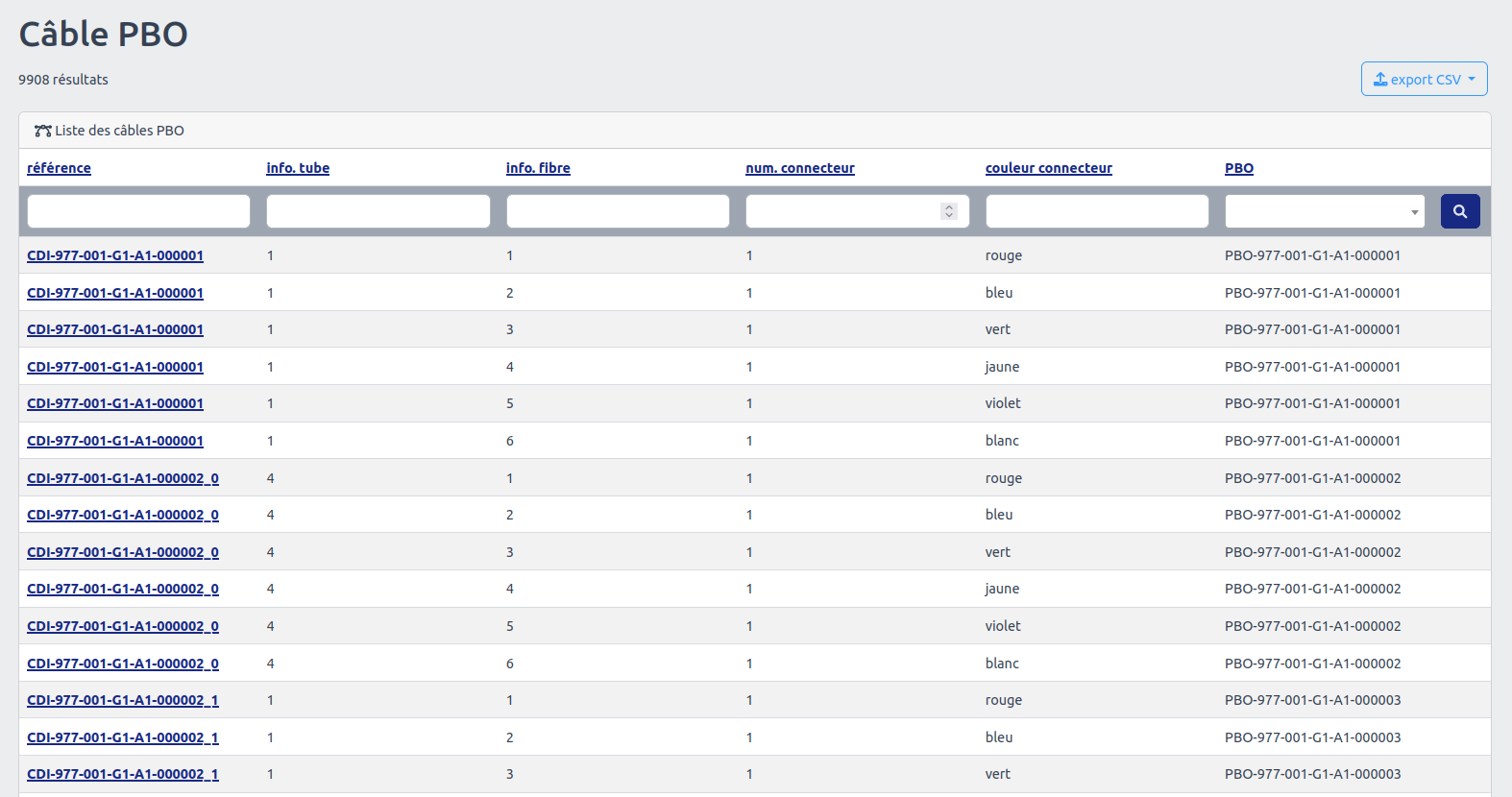
Task: Sort by couleur connecteur column
Action: pos(1048,168)
